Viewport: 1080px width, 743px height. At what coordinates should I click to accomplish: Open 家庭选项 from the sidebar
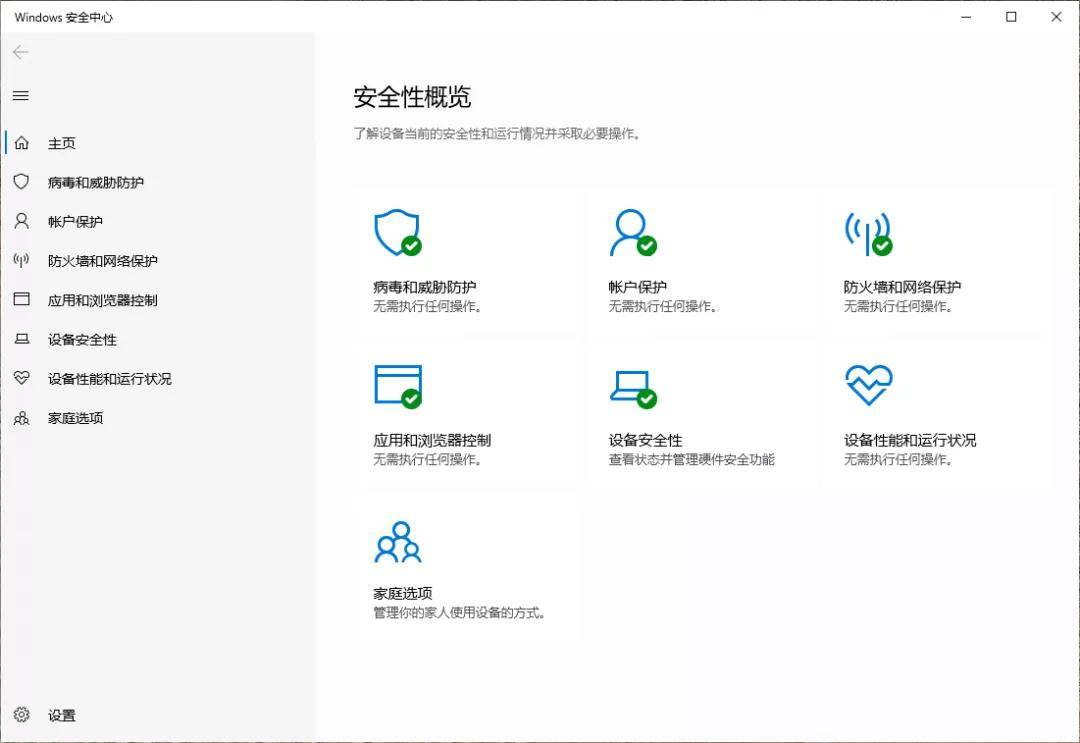75,418
